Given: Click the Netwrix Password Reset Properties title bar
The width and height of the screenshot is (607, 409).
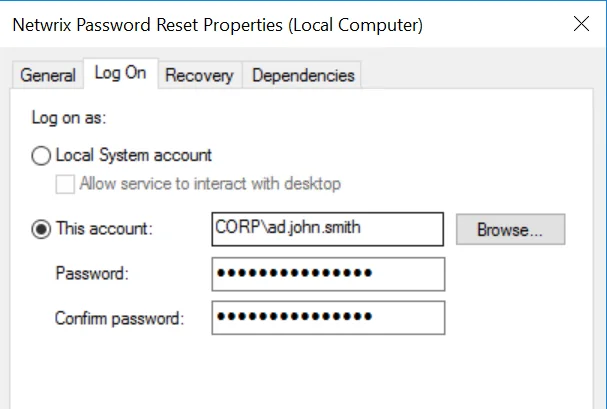Looking at the screenshot, I should coord(217,25).
